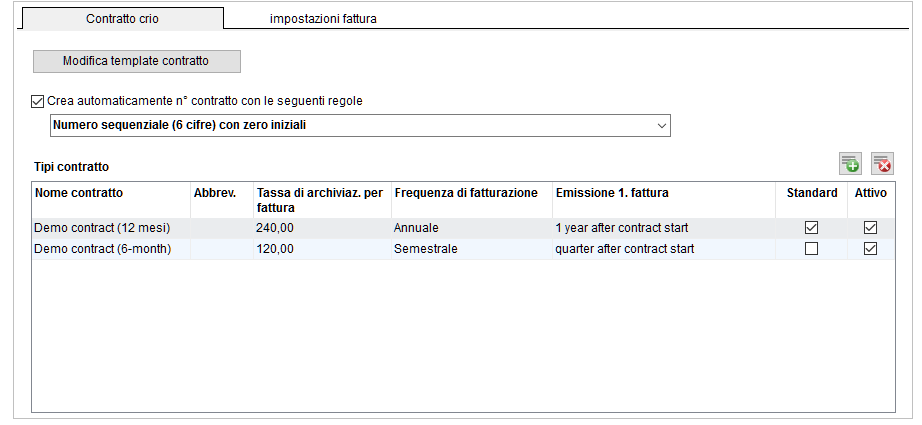Select the Contratto crio tab
The image size is (922, 425).
pyautogui.click(x=122, y=18)
